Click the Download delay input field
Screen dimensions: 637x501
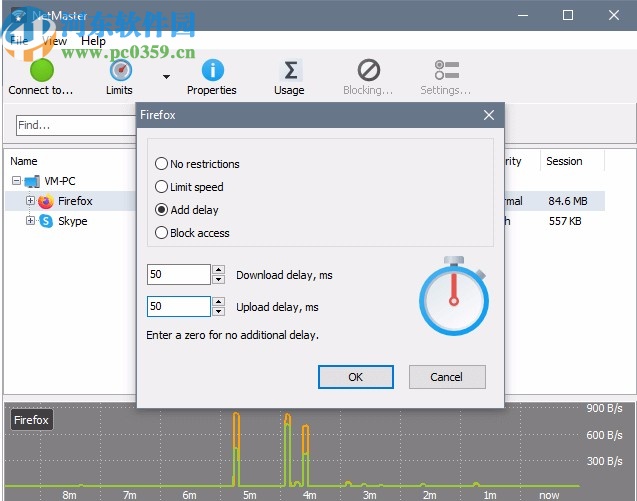click(x=179, y=274)
